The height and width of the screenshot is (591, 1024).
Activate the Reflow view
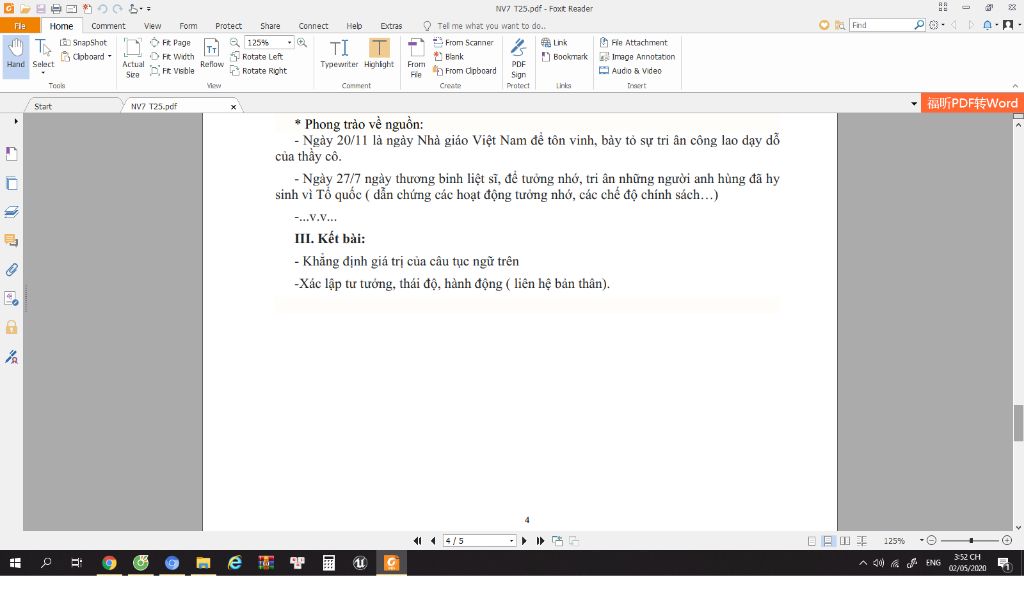point(212,54)
